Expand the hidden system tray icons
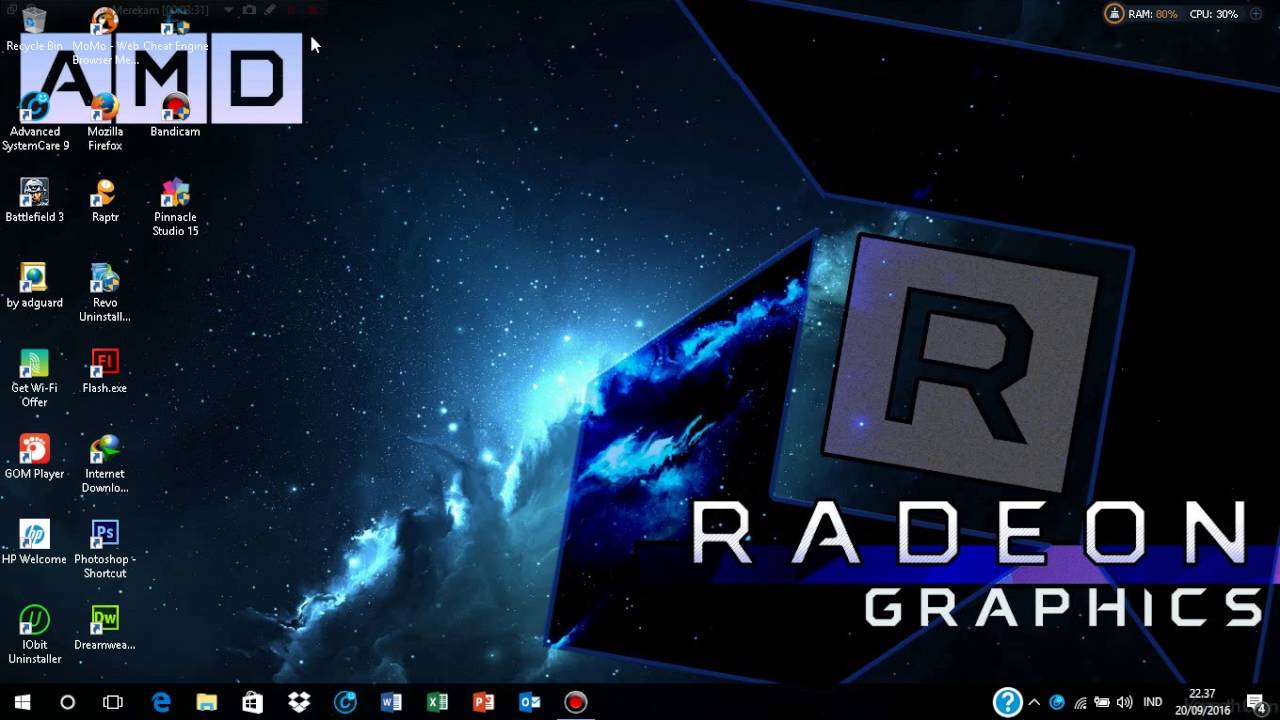Image resolution: width=1280 pixels, height=720 pixels. pos(1034,702)
